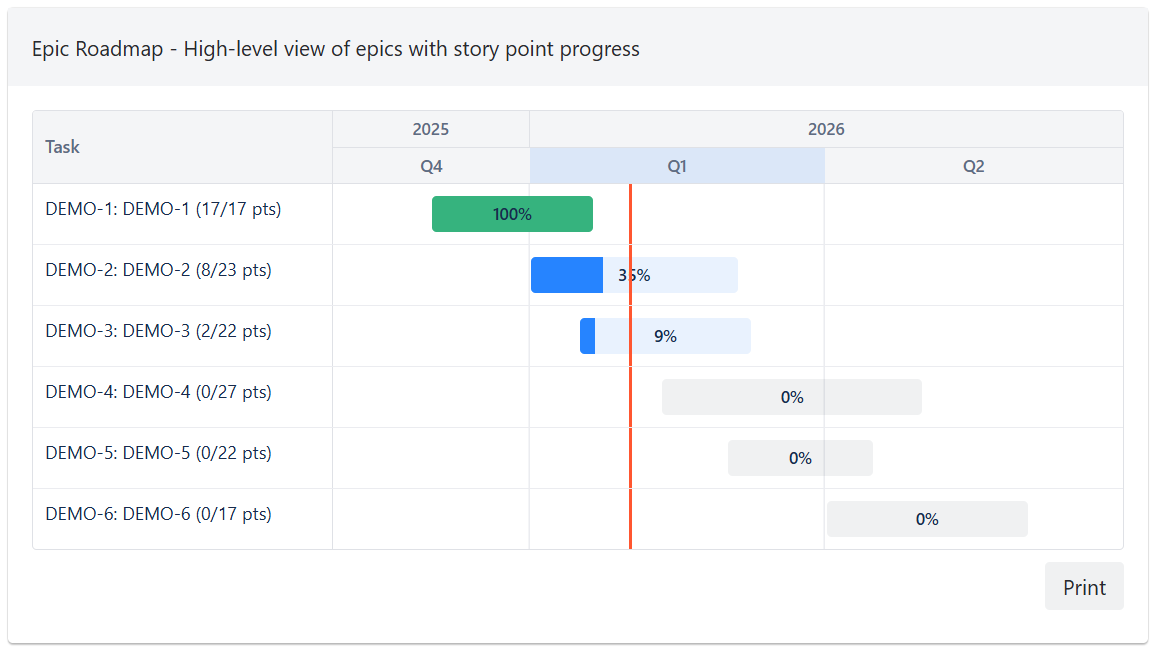Select the DEMO-4 0% gray bar
Viewport: 1156px width, 650px height.
pyautogui.click(x=791, y=397)
